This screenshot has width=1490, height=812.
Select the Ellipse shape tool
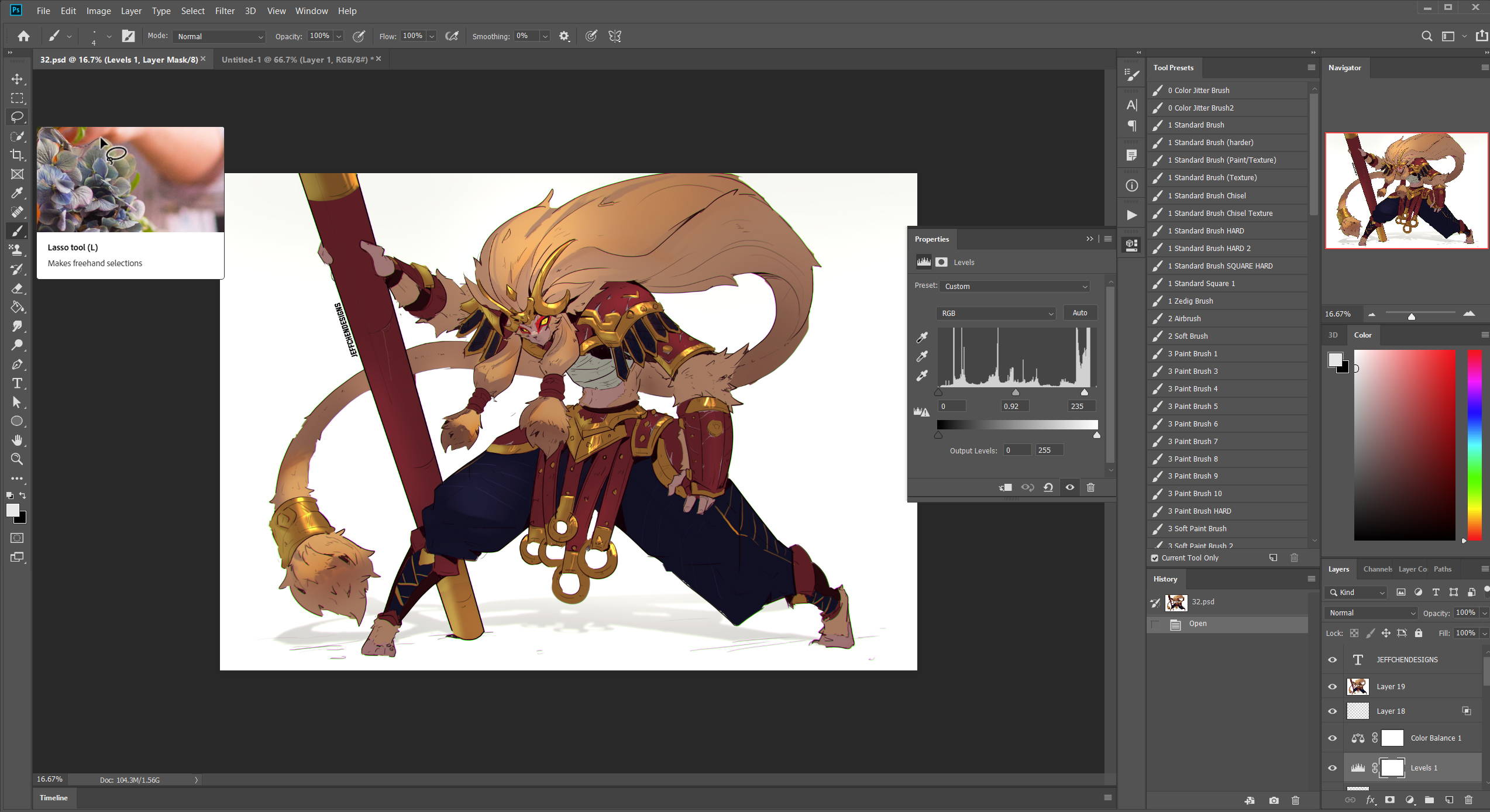(17, 421)
